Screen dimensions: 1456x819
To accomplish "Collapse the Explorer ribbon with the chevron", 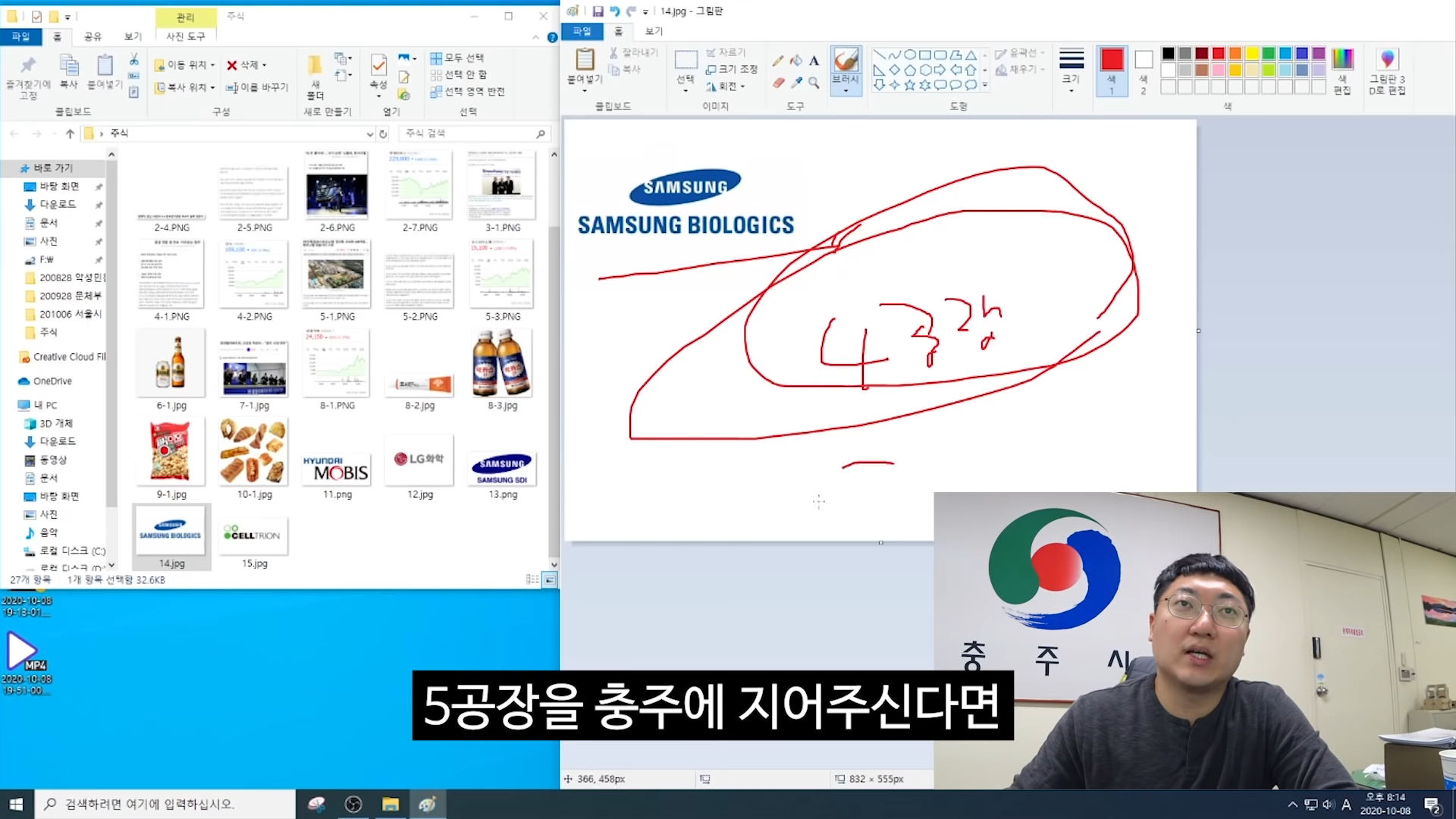I will click(x=536, y=37).
